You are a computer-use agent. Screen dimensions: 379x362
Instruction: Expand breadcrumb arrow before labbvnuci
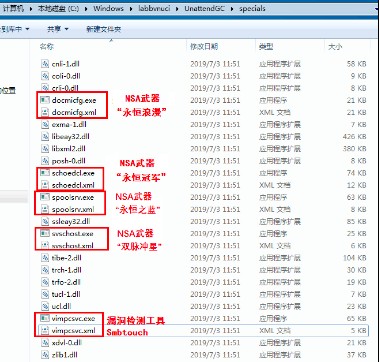[131, 8]
